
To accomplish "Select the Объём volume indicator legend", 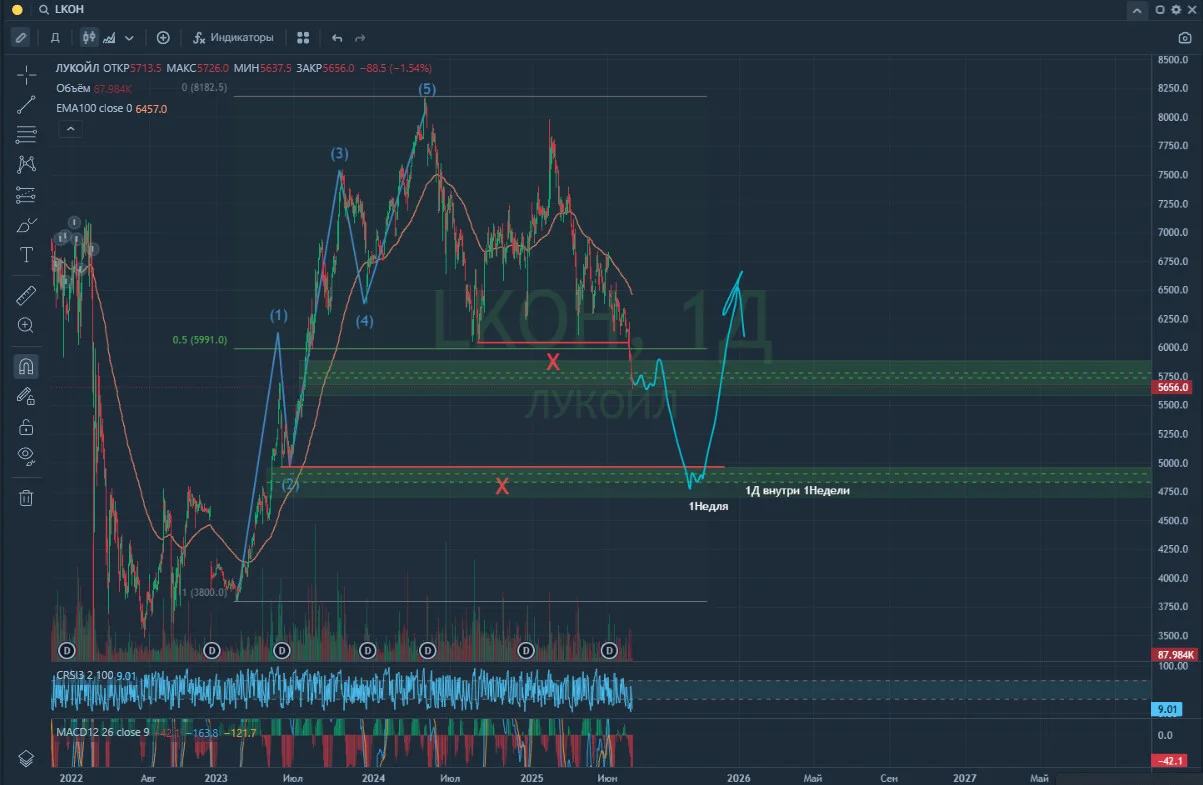I will coord(73,88).
